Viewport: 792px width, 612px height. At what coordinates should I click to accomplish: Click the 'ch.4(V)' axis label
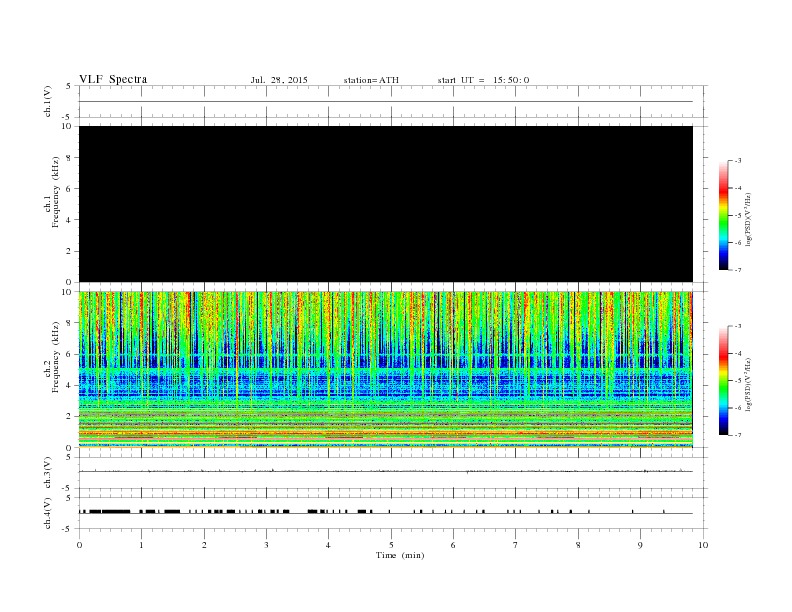[x=47, y=513]
